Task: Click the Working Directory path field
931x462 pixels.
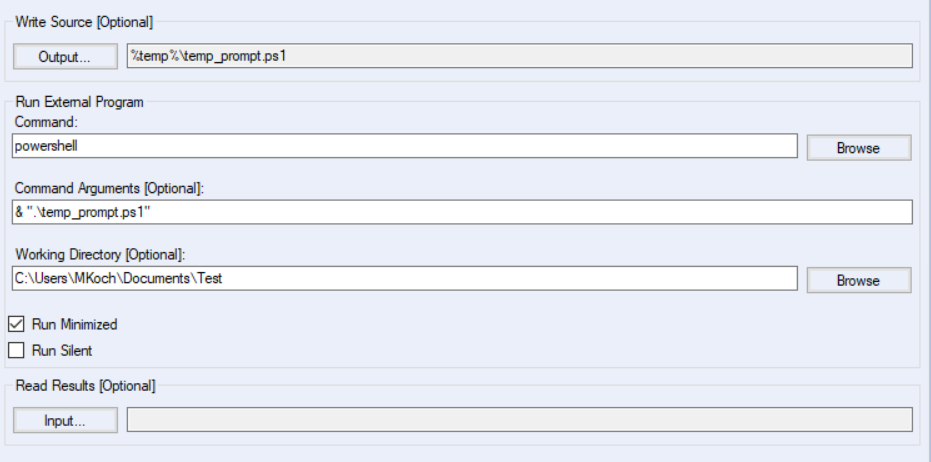Action: (x=405, y=279)
